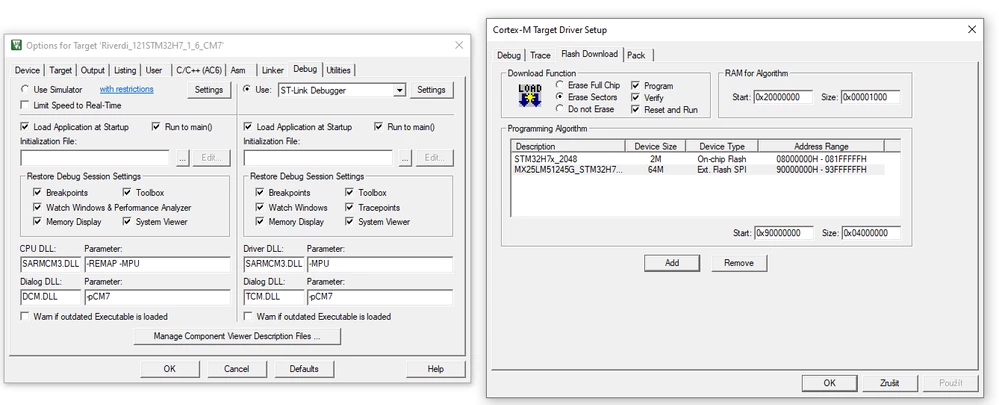The height and width of the screenshot is (405, 999).
Task: Open the ST-Link Debugger dropdown
Action: [399, 90]
